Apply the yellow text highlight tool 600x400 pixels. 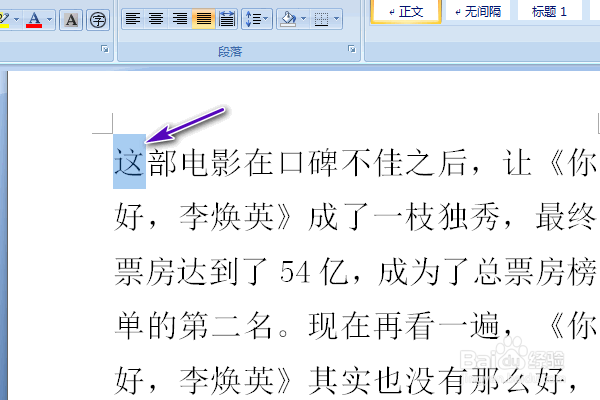[x=5, y=19]
